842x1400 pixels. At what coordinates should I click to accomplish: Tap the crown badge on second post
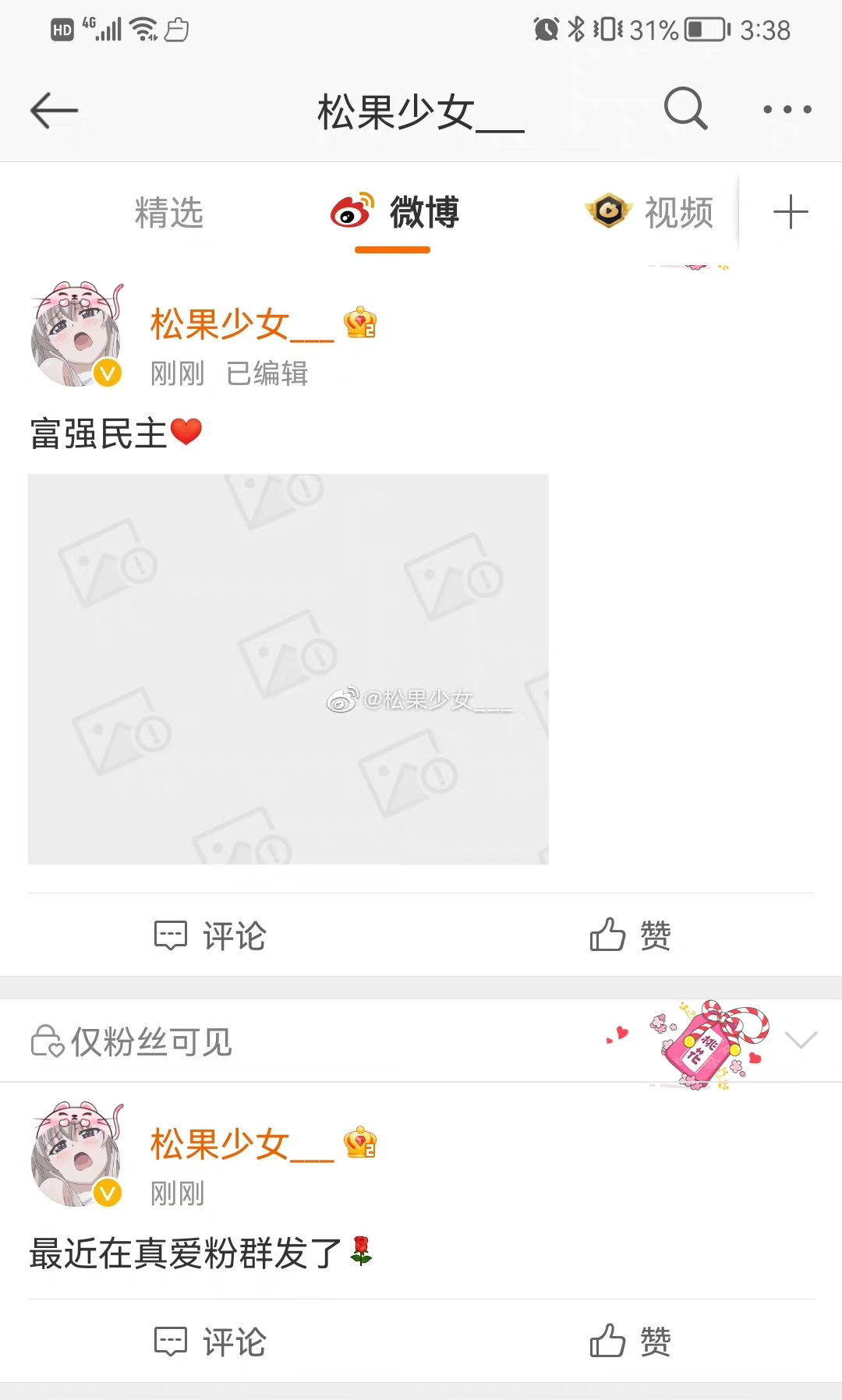pos(360,1143)
